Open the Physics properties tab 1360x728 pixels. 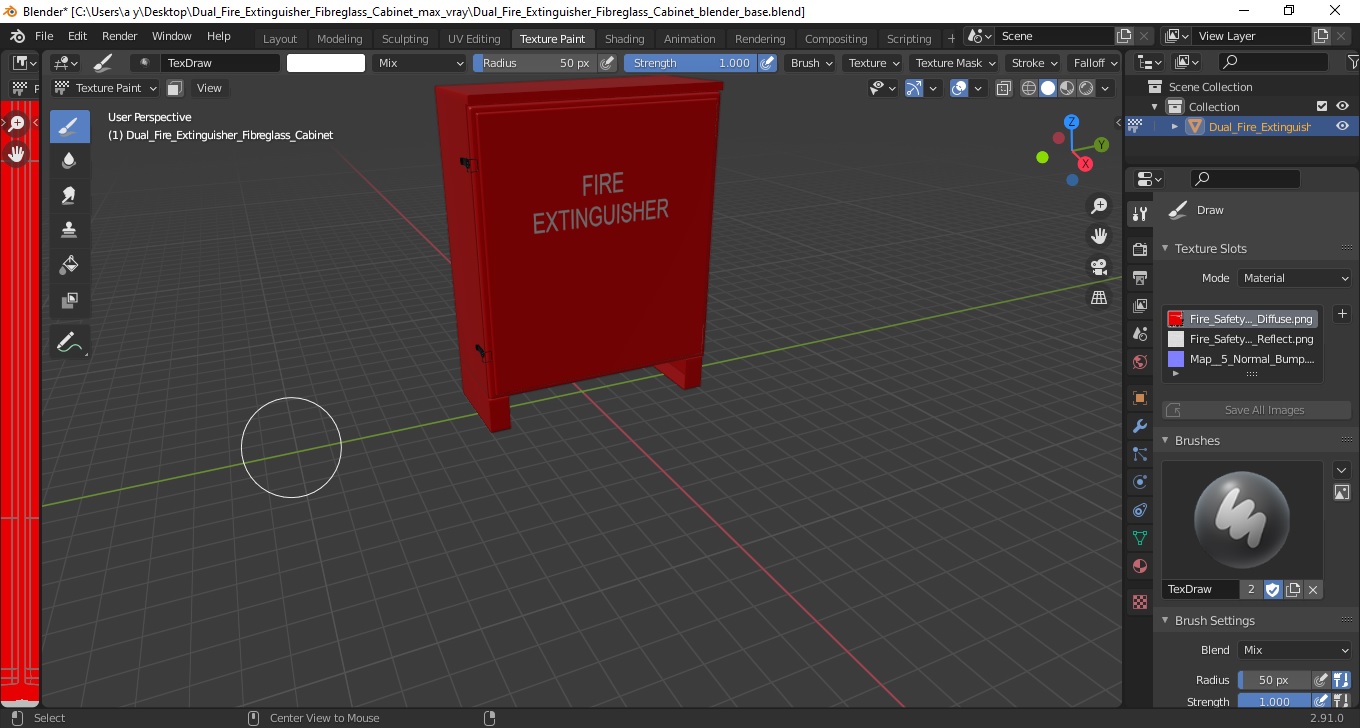click(1139, 482)
